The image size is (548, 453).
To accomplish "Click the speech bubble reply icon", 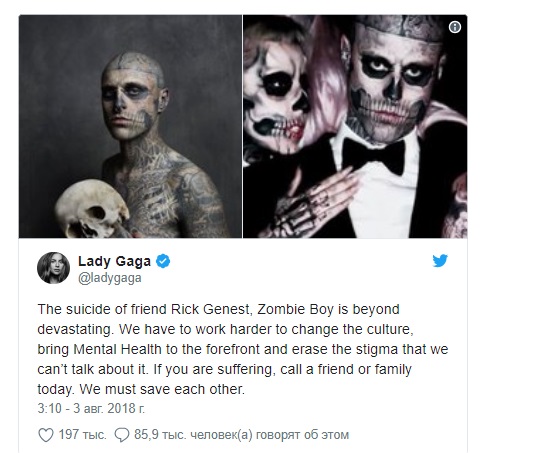I will pos(122,435).
